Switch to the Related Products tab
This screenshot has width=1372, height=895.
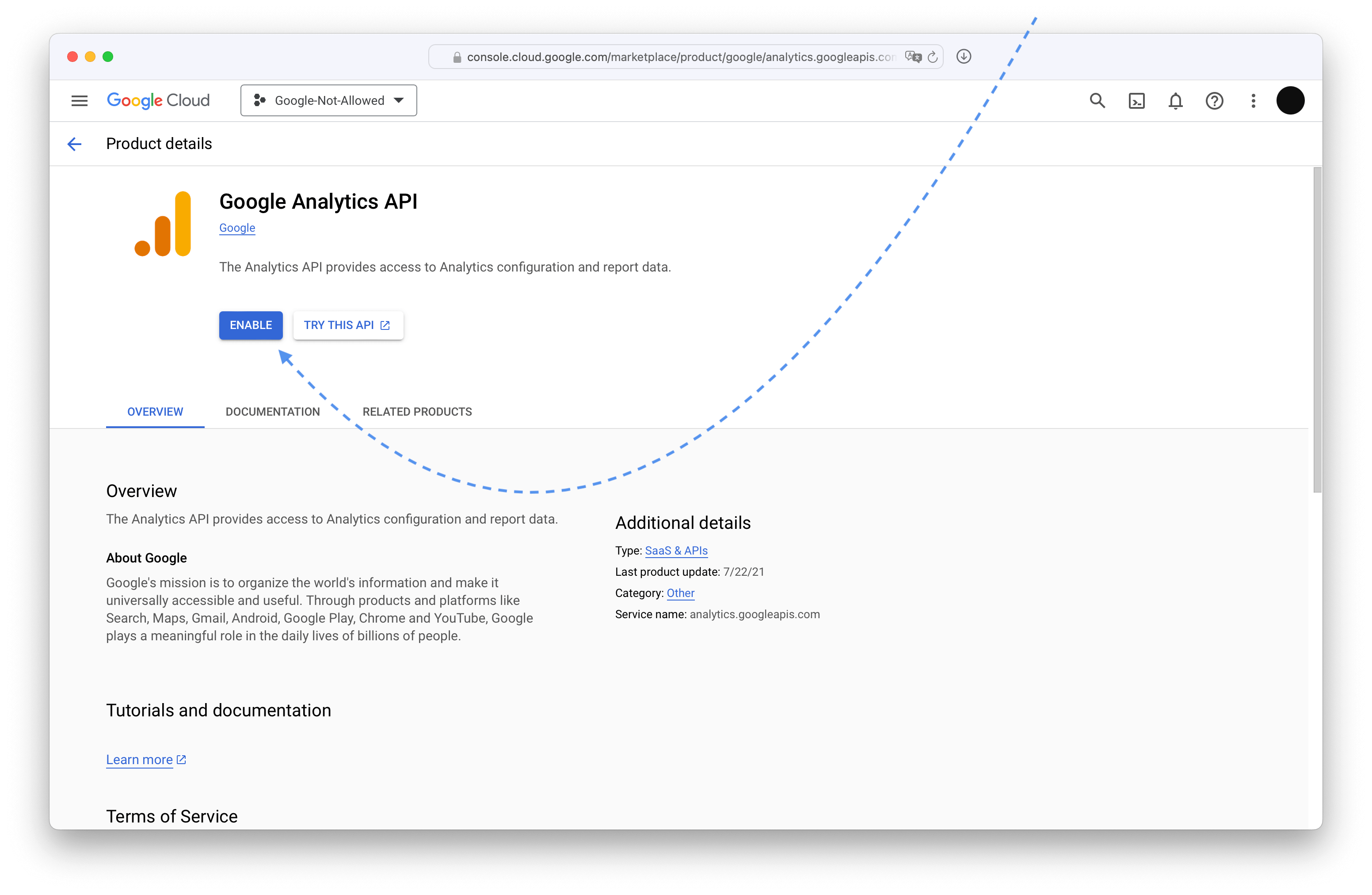(416, 411)
